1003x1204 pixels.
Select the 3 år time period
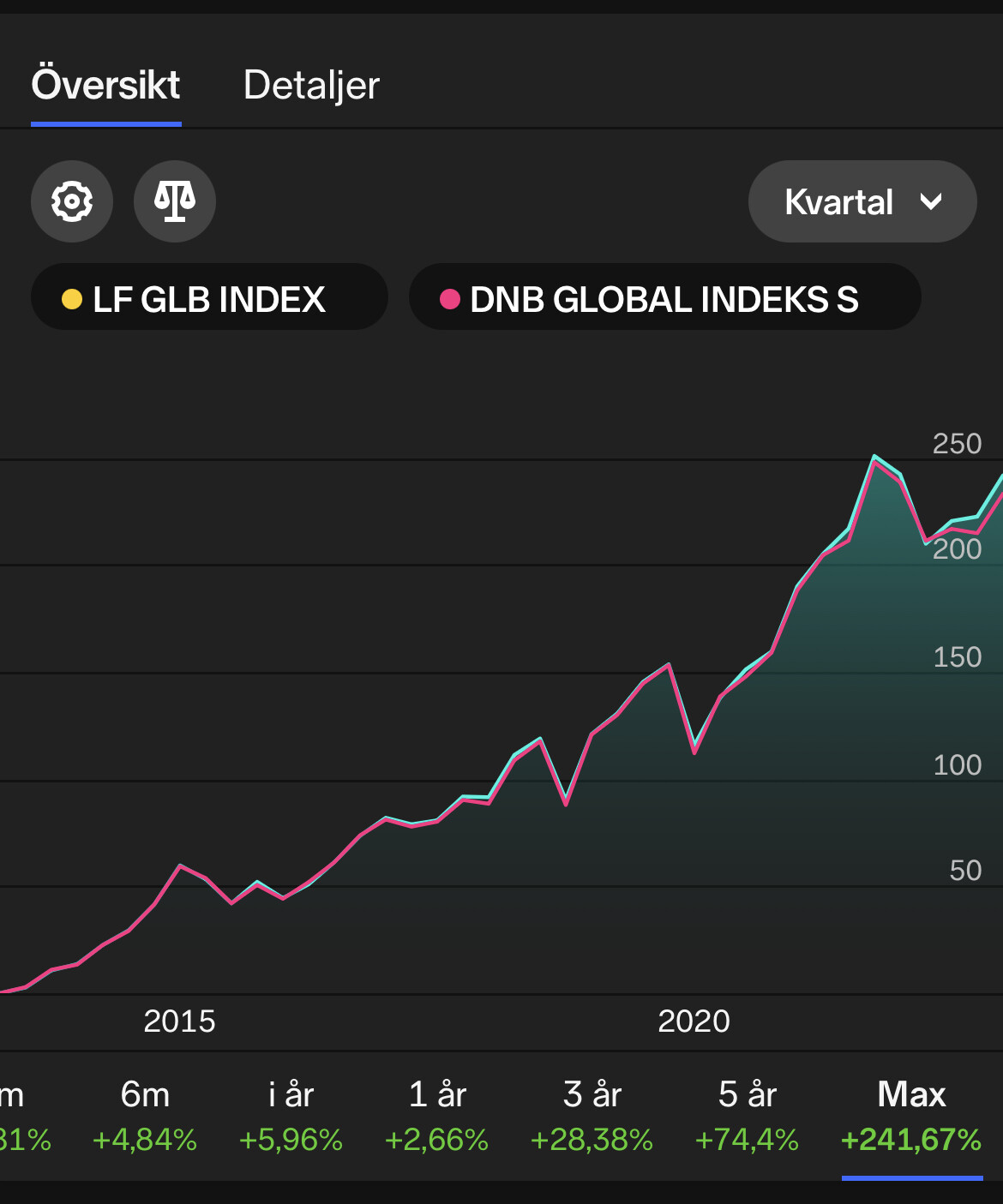(592, 1117)
